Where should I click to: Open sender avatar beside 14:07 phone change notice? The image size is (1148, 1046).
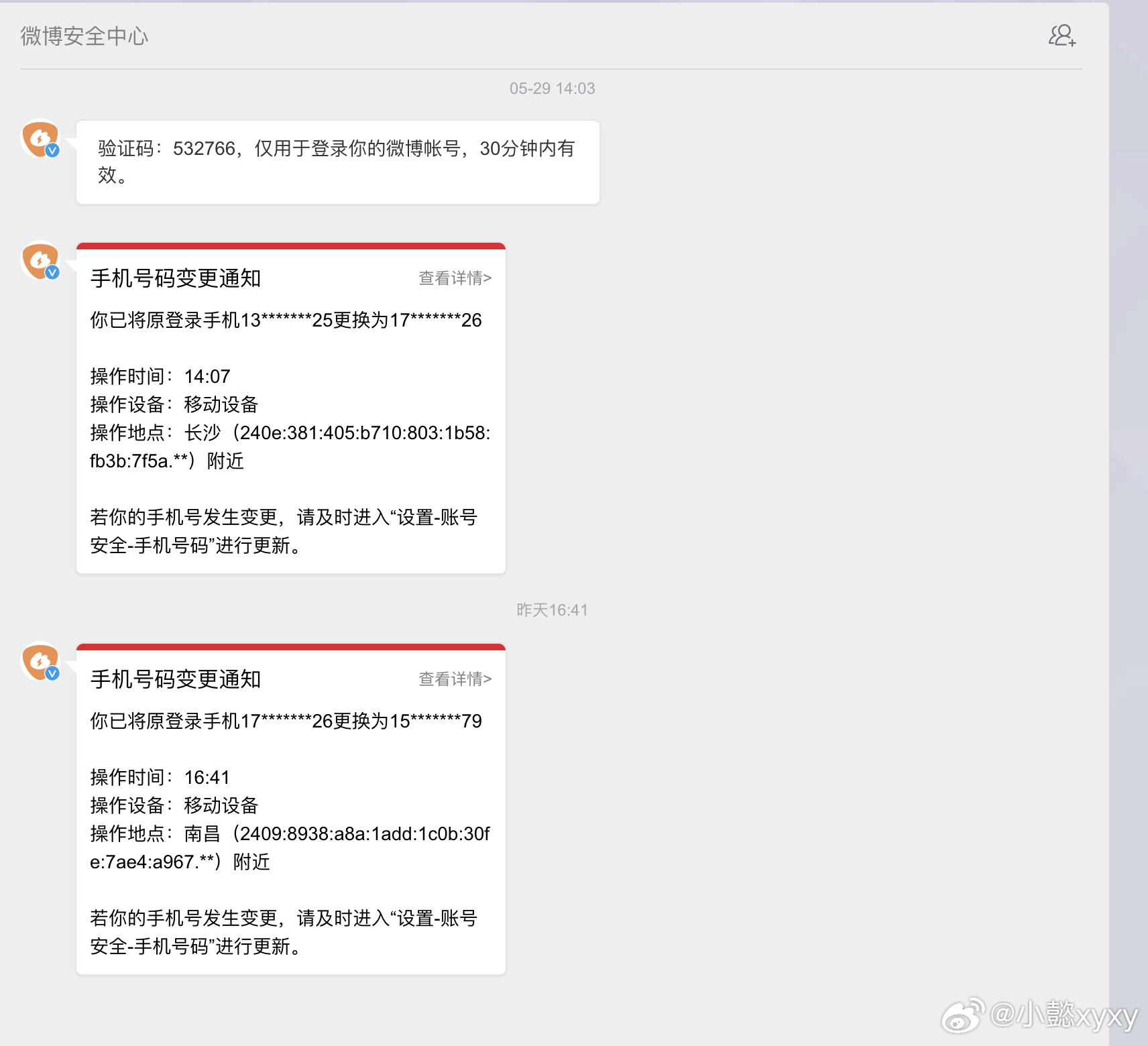41,261
